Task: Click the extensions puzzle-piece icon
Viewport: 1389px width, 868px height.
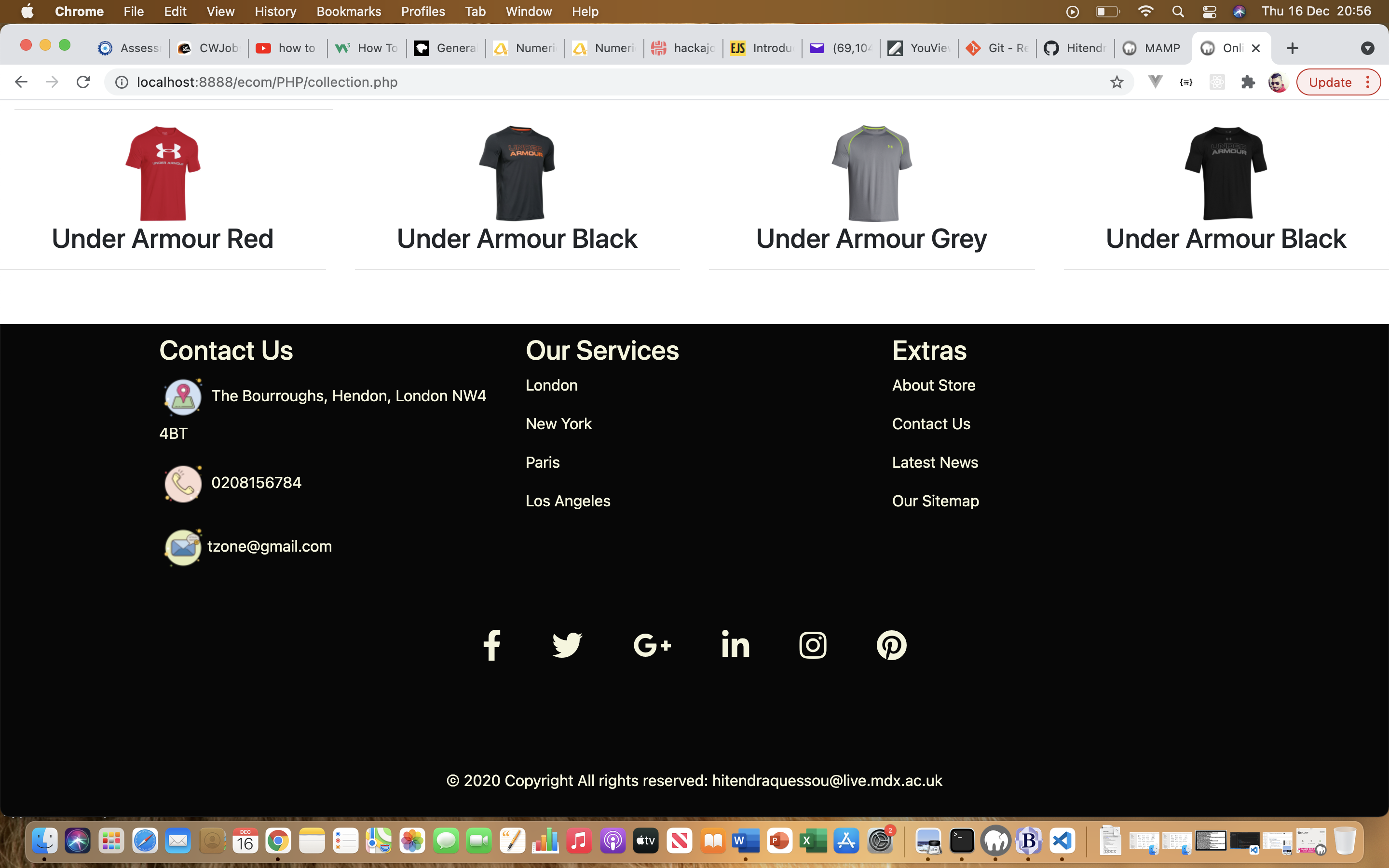Action: (1247, 81)
